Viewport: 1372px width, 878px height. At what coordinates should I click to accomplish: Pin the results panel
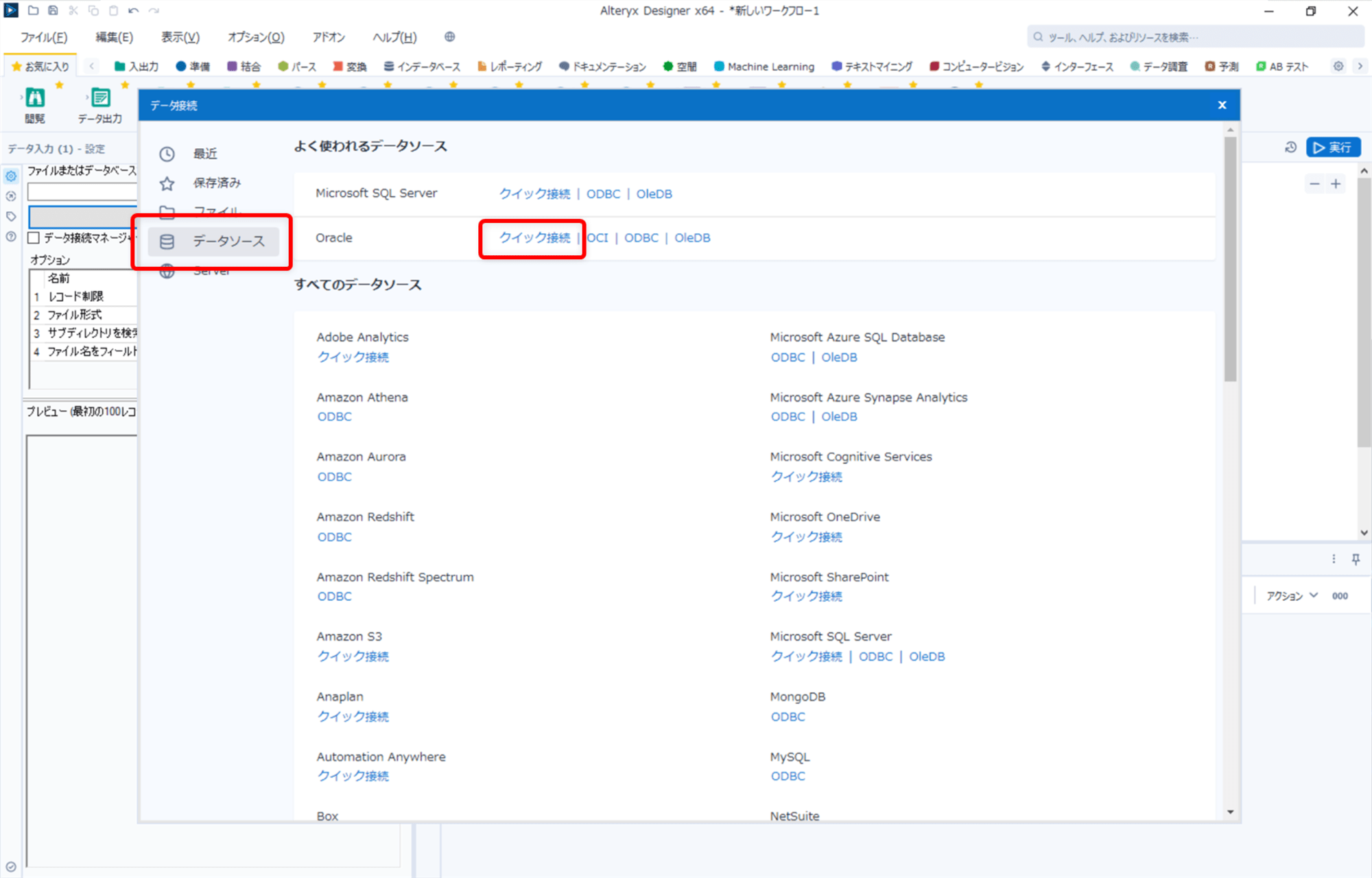point(1356,559)
